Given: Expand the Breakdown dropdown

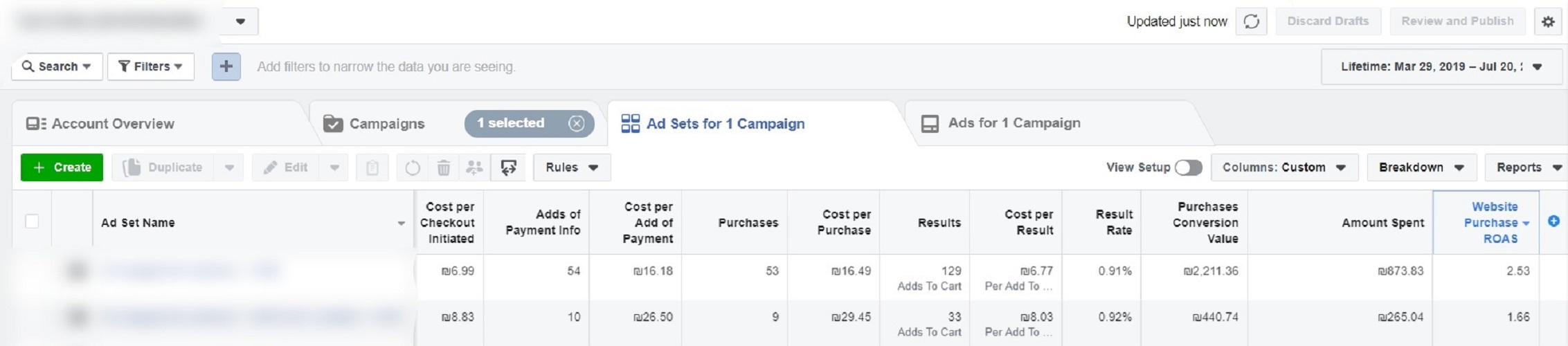Looking at the screenshot, I should (x=1421, y=167).
